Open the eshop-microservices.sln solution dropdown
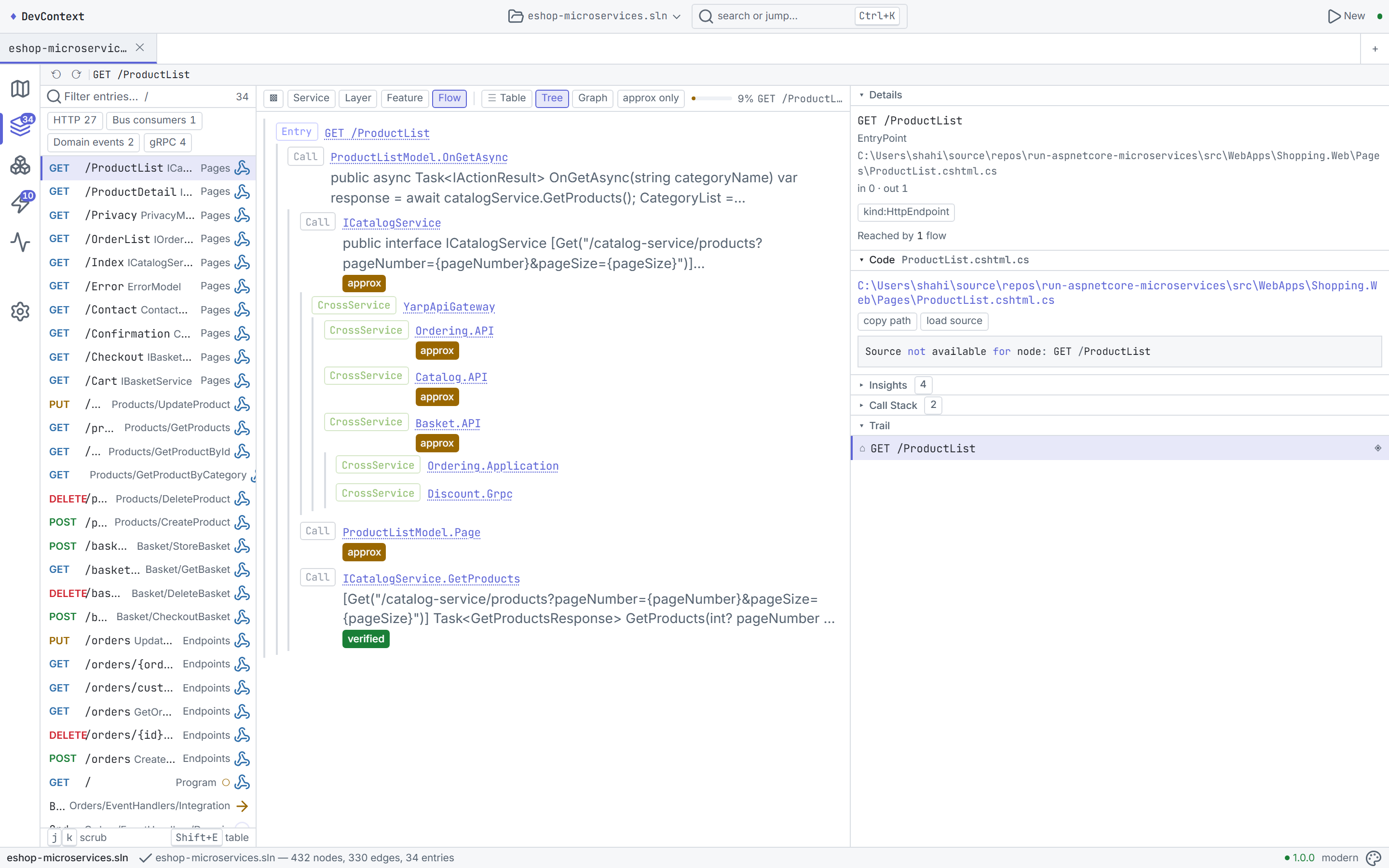 click(595, 16)
